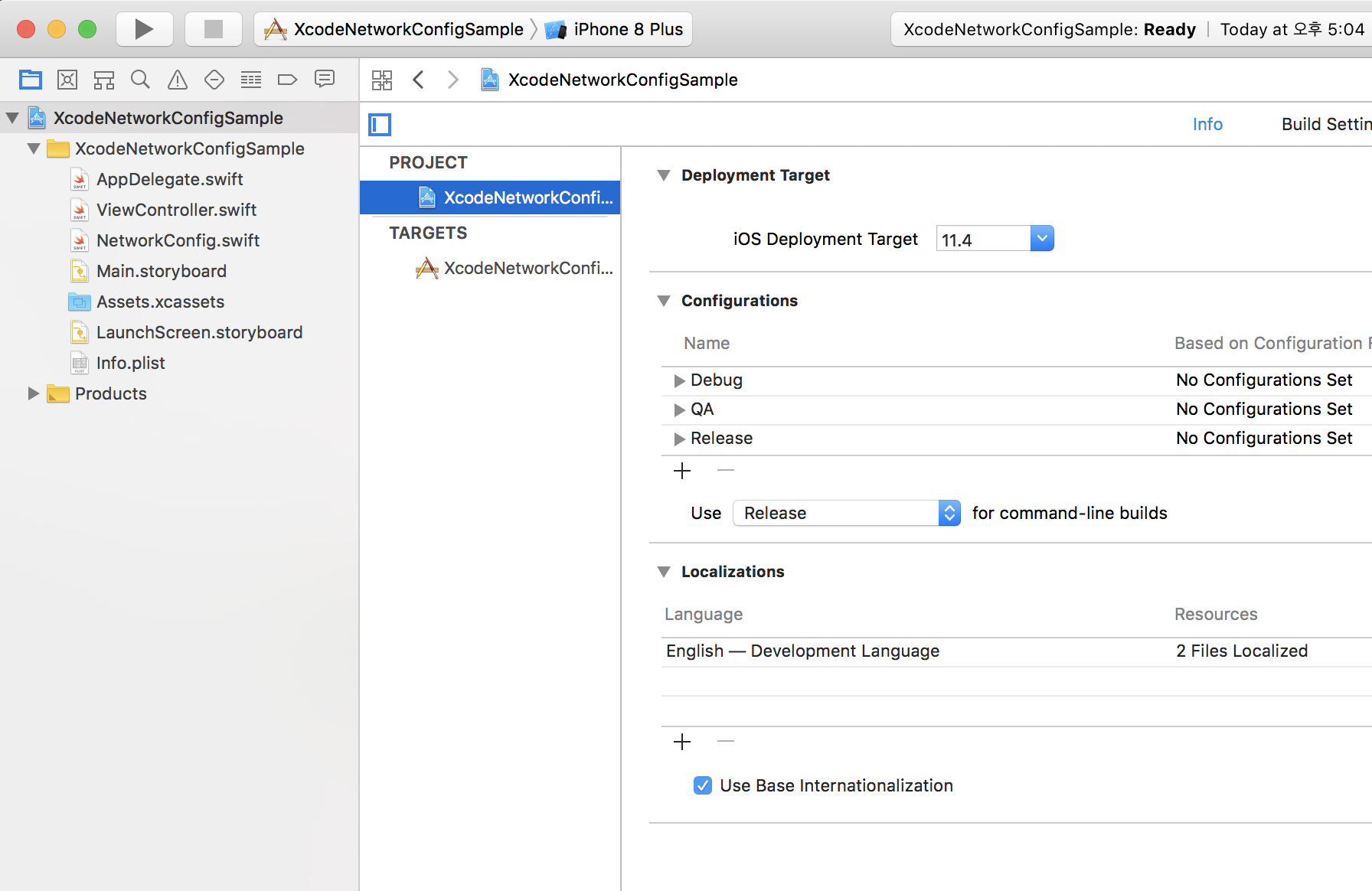The width and height of the screenshot is (1372, 891).
Task: Select the Products folder row
Action: (179, 393)
